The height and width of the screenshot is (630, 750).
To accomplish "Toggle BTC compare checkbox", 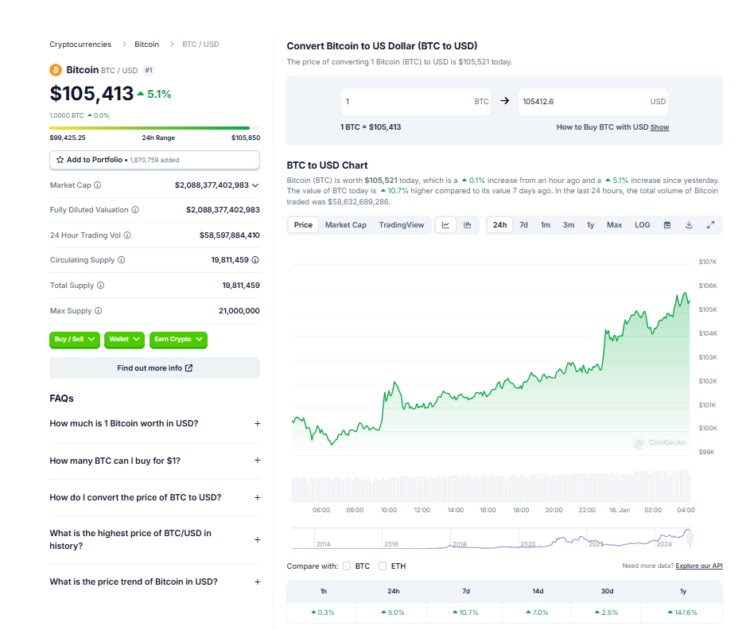I will 347,566.
